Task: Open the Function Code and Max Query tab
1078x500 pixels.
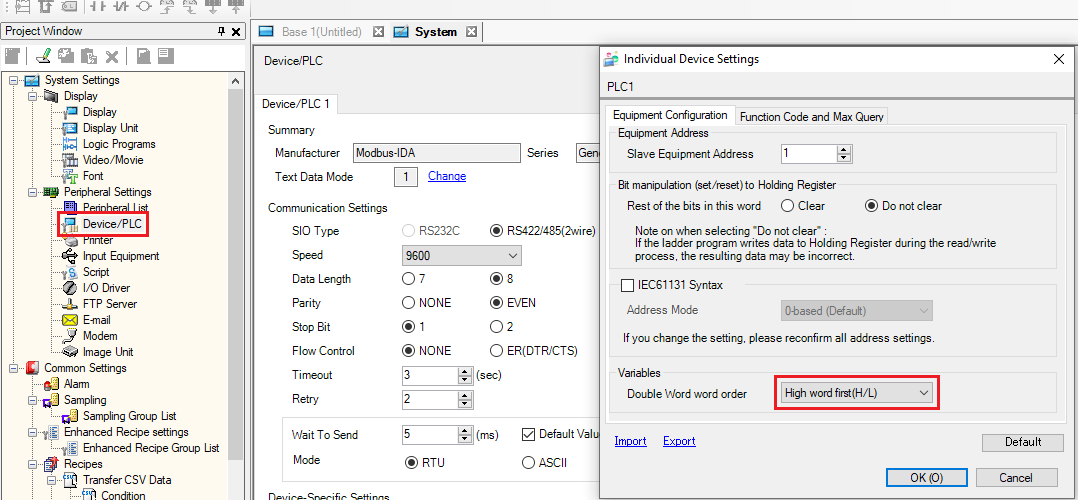Action: click(811, 117)
